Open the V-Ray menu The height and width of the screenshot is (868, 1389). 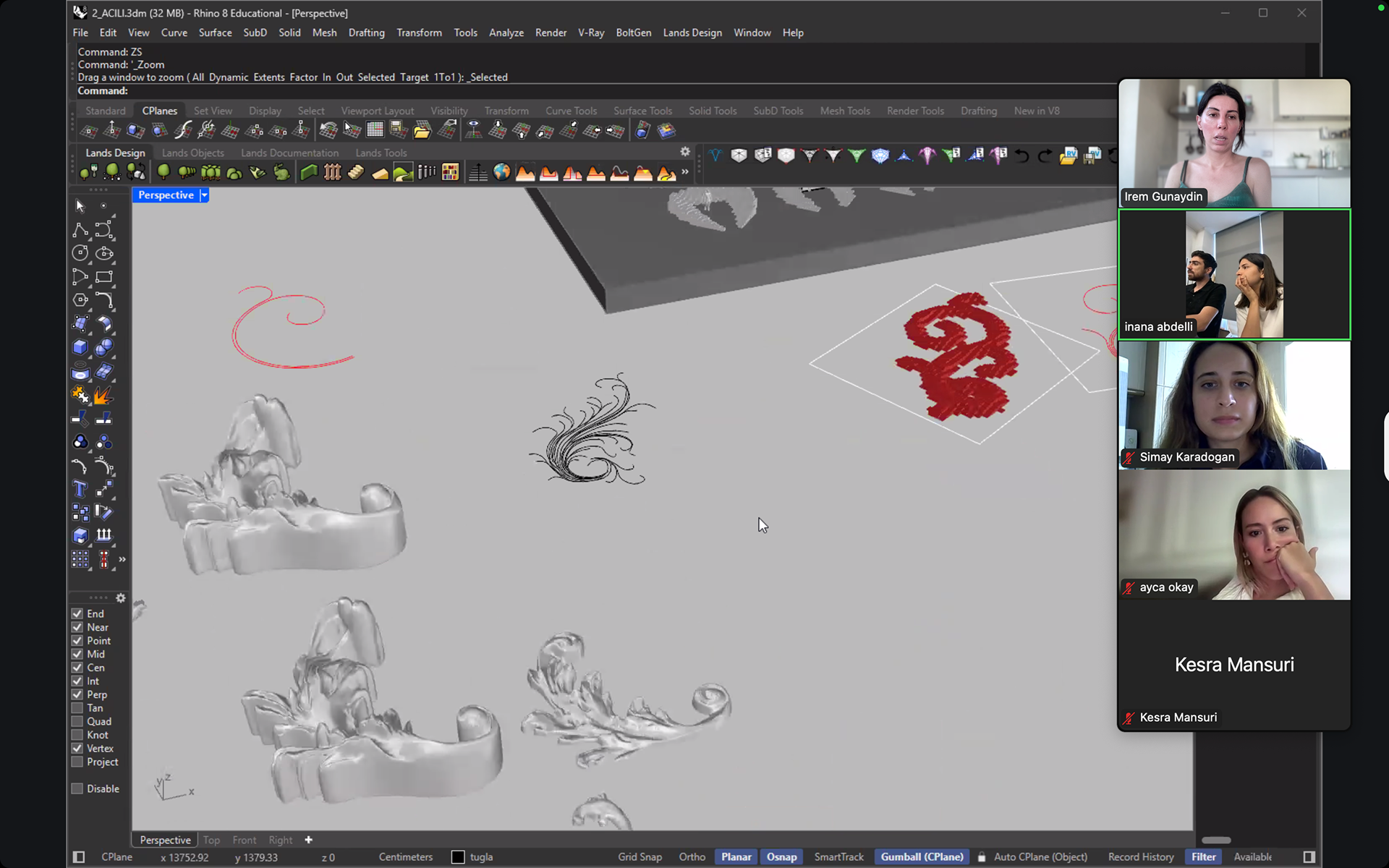point(591,33)
